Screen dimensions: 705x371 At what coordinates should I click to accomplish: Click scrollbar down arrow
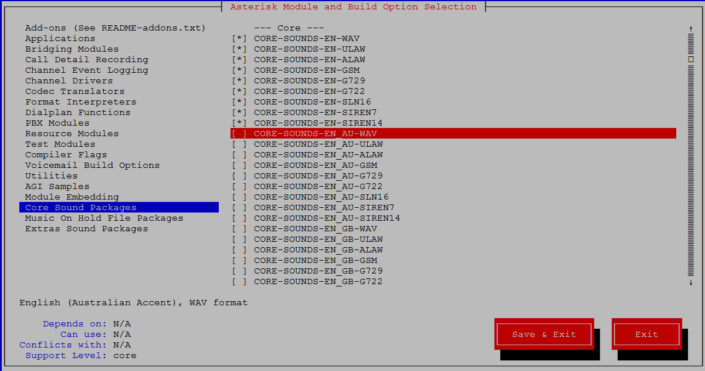coord(691,282)
